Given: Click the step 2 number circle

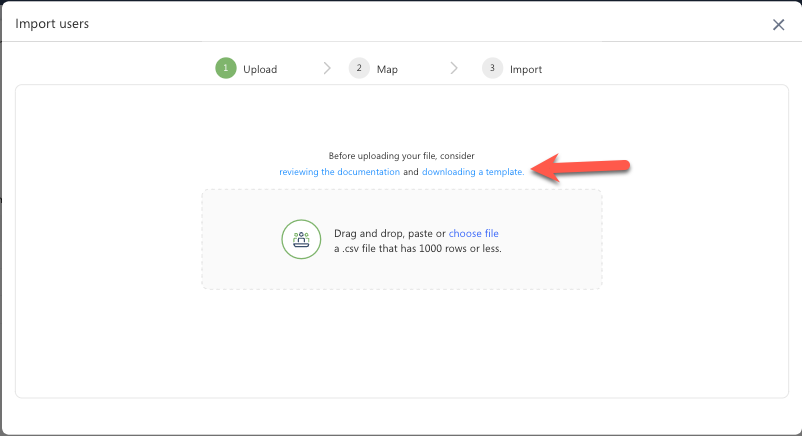Looking at the screenshot, I should pyautogui.click(x=359, y=69).
